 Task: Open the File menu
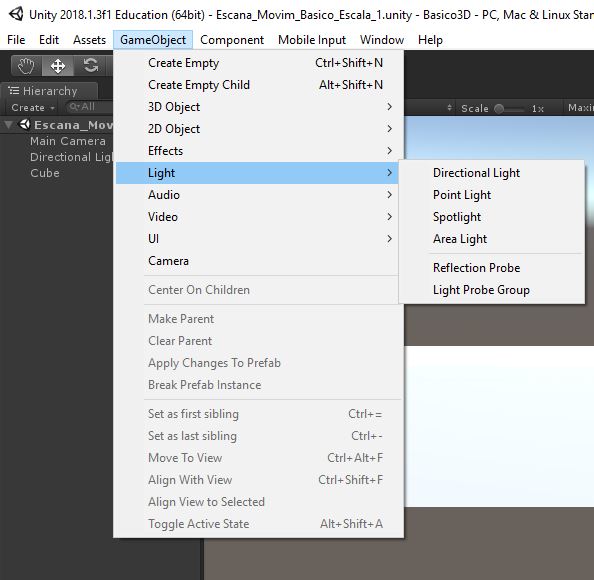16,40
